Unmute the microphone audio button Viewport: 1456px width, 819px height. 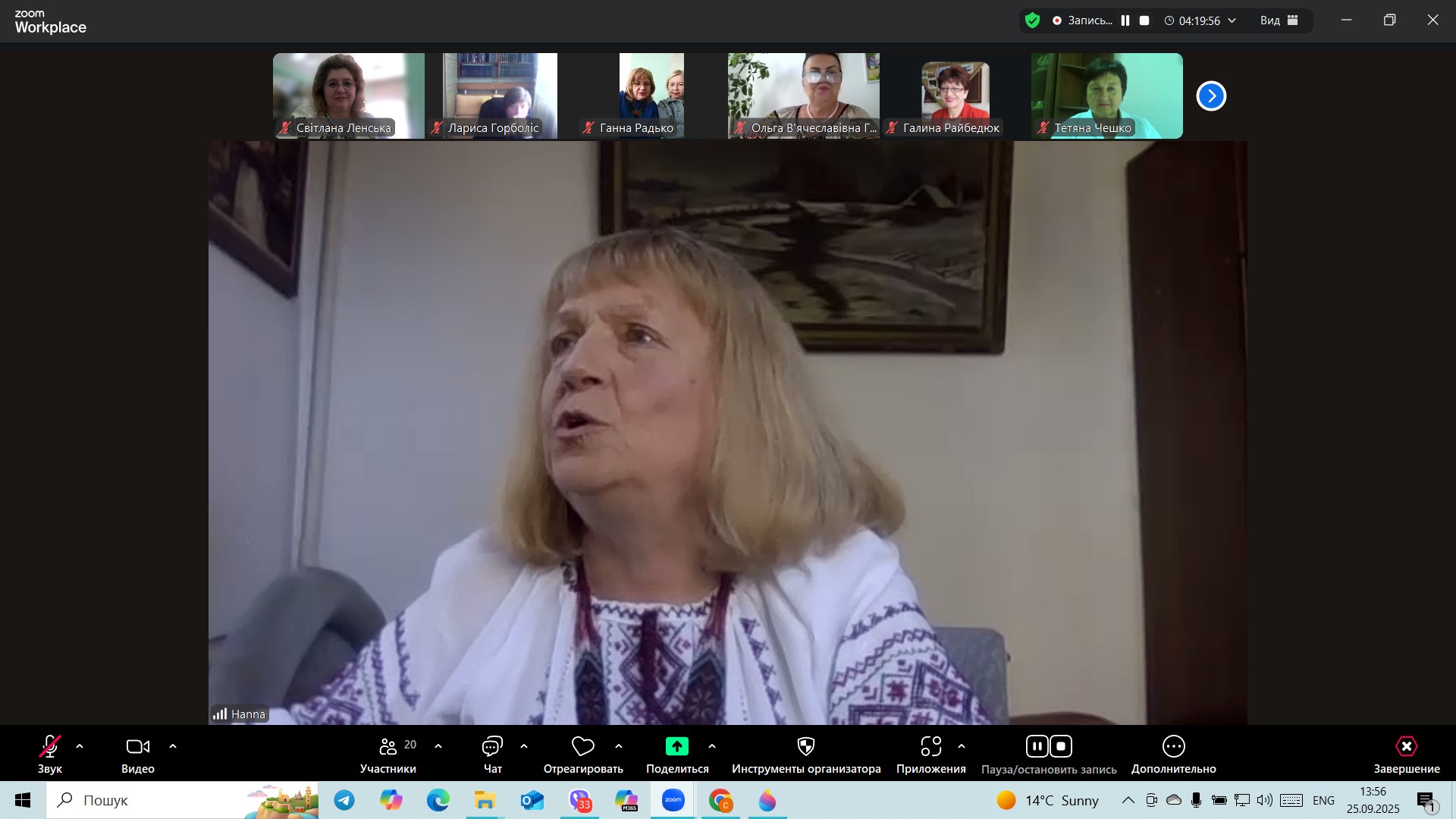click(50, 747)
